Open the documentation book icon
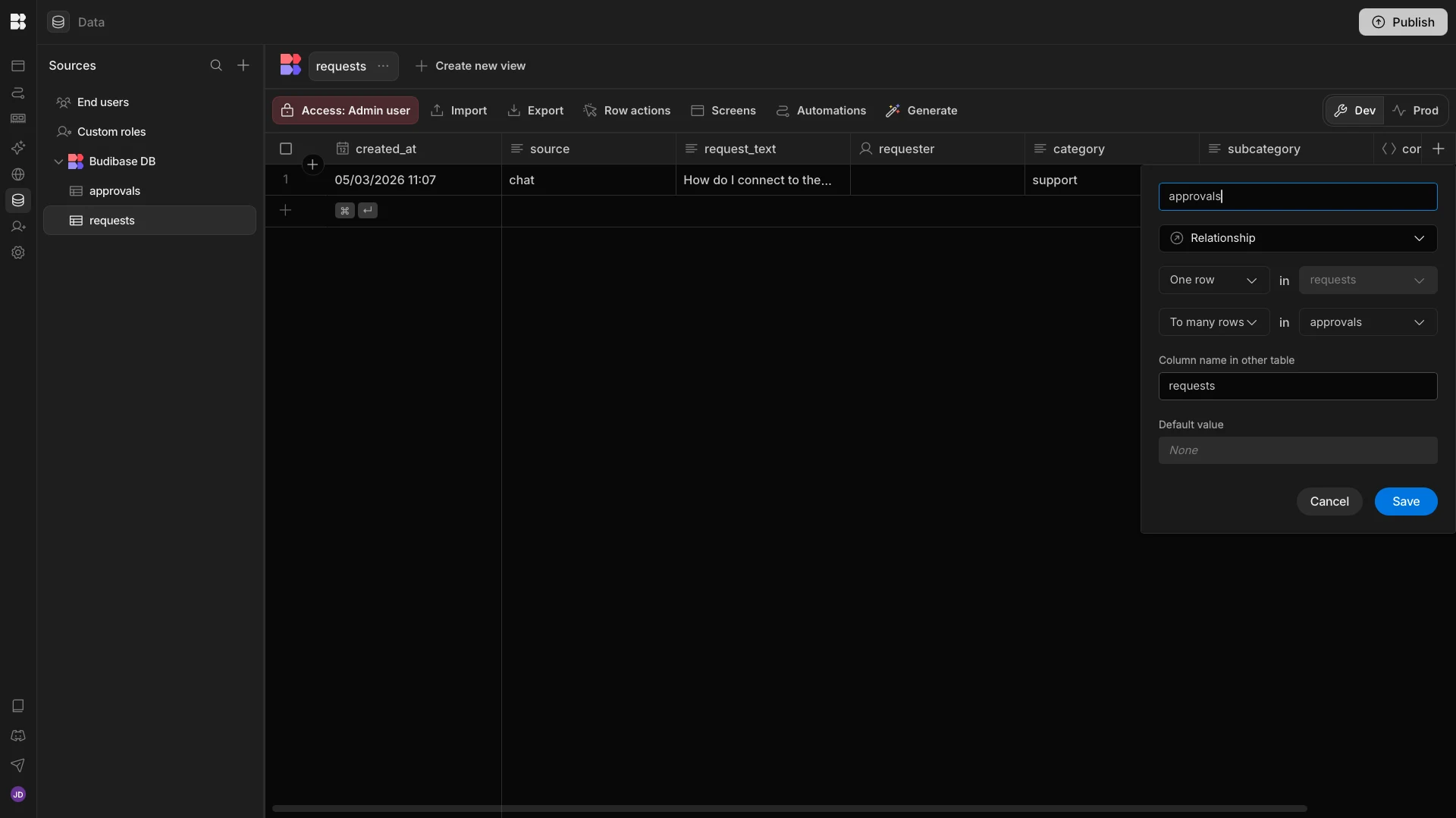Screen dimensions: 1456x818 point(18,706)
